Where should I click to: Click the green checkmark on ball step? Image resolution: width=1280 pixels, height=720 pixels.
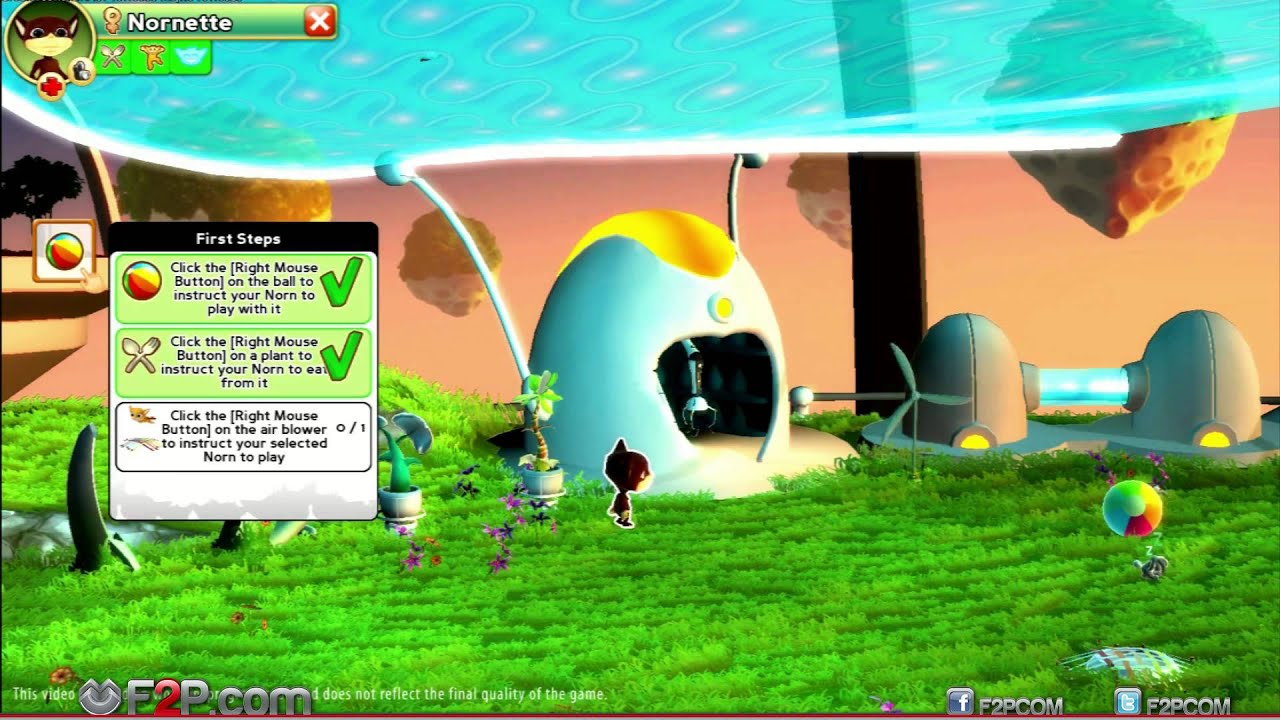pos(342,284)
